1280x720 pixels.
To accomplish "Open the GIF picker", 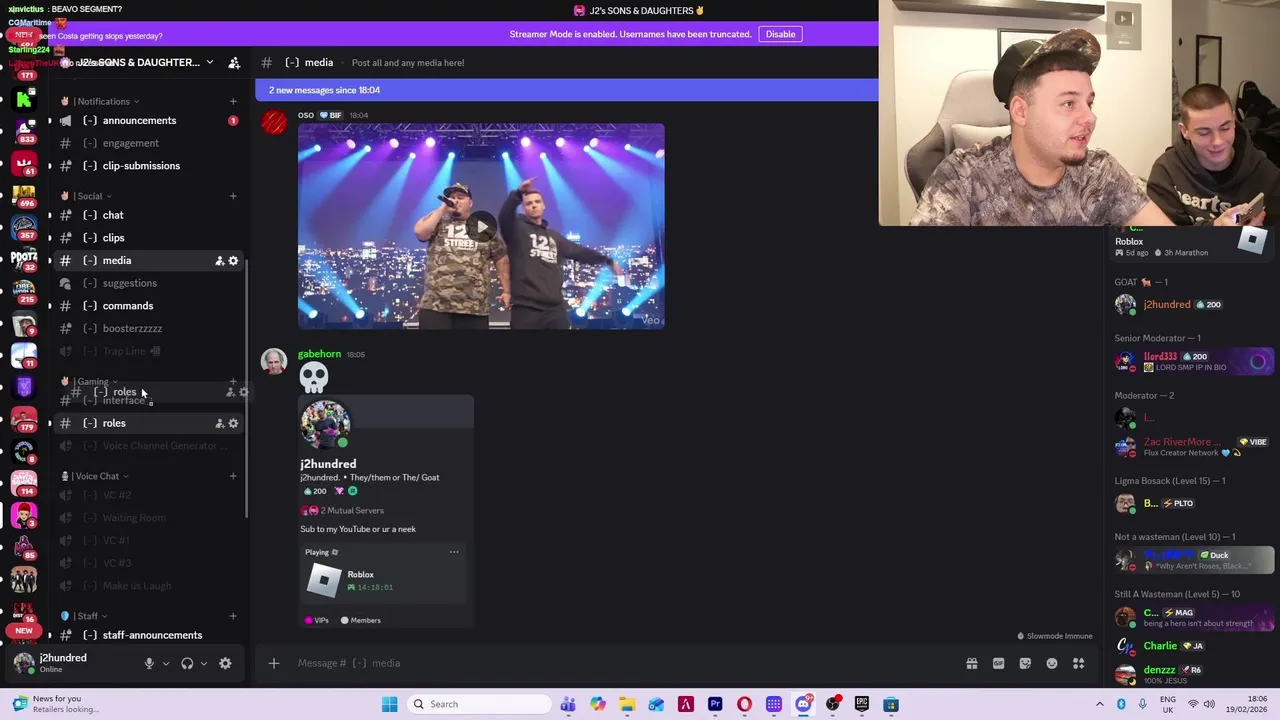I will pos(998,663).
